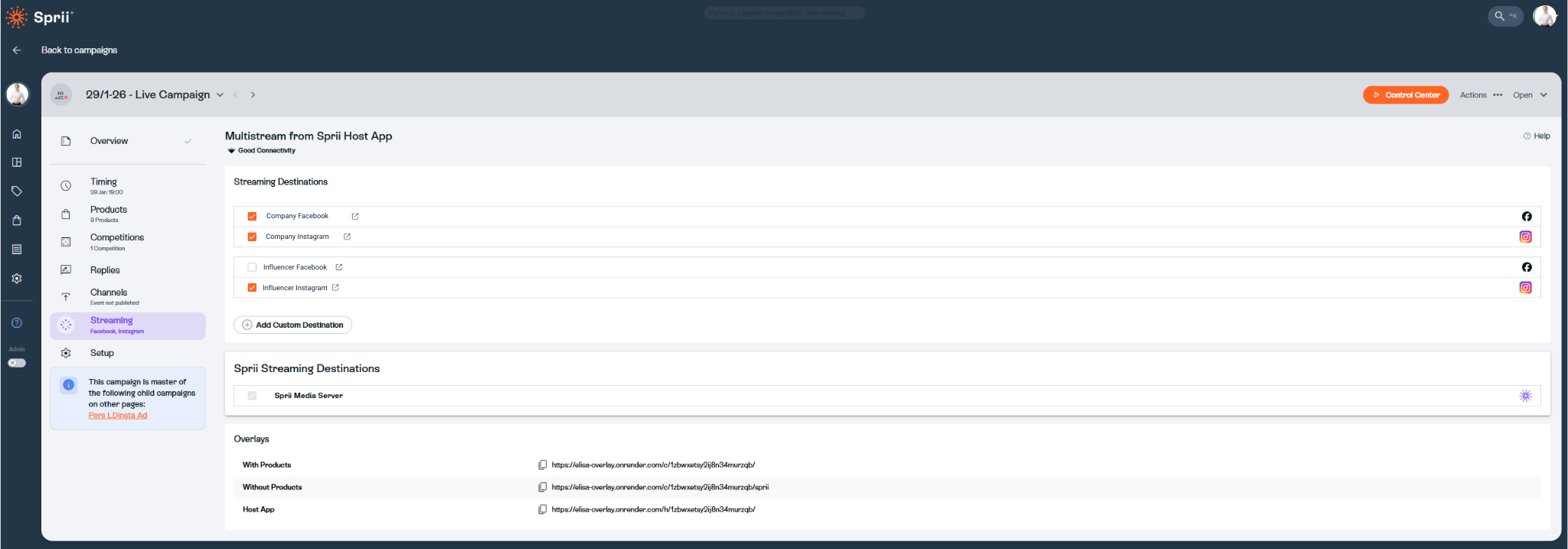
Task: Uncheck Influencer Instagram destination
Action: point(252,288)
